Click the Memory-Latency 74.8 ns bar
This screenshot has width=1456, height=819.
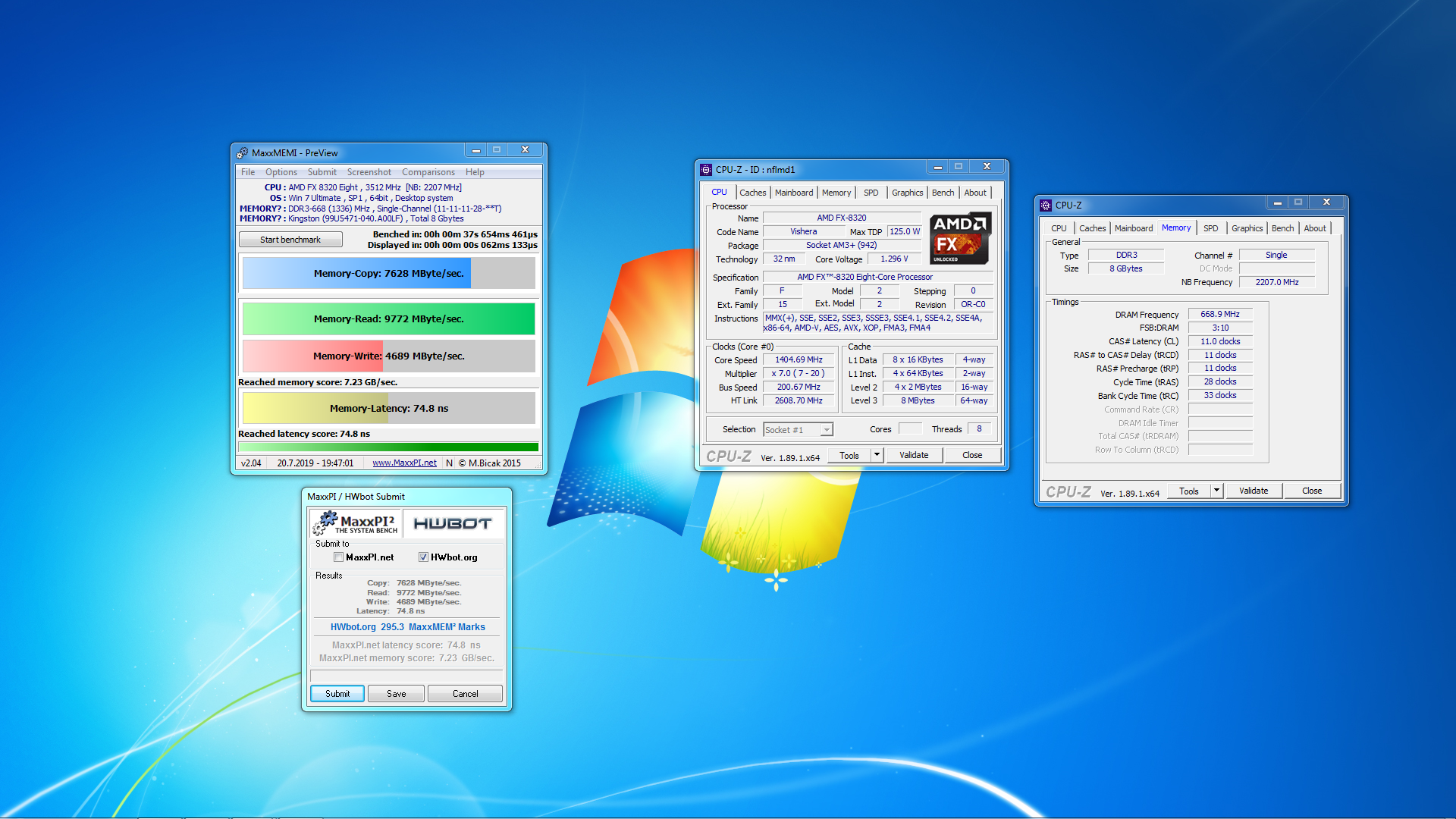[x=389, y=408]
